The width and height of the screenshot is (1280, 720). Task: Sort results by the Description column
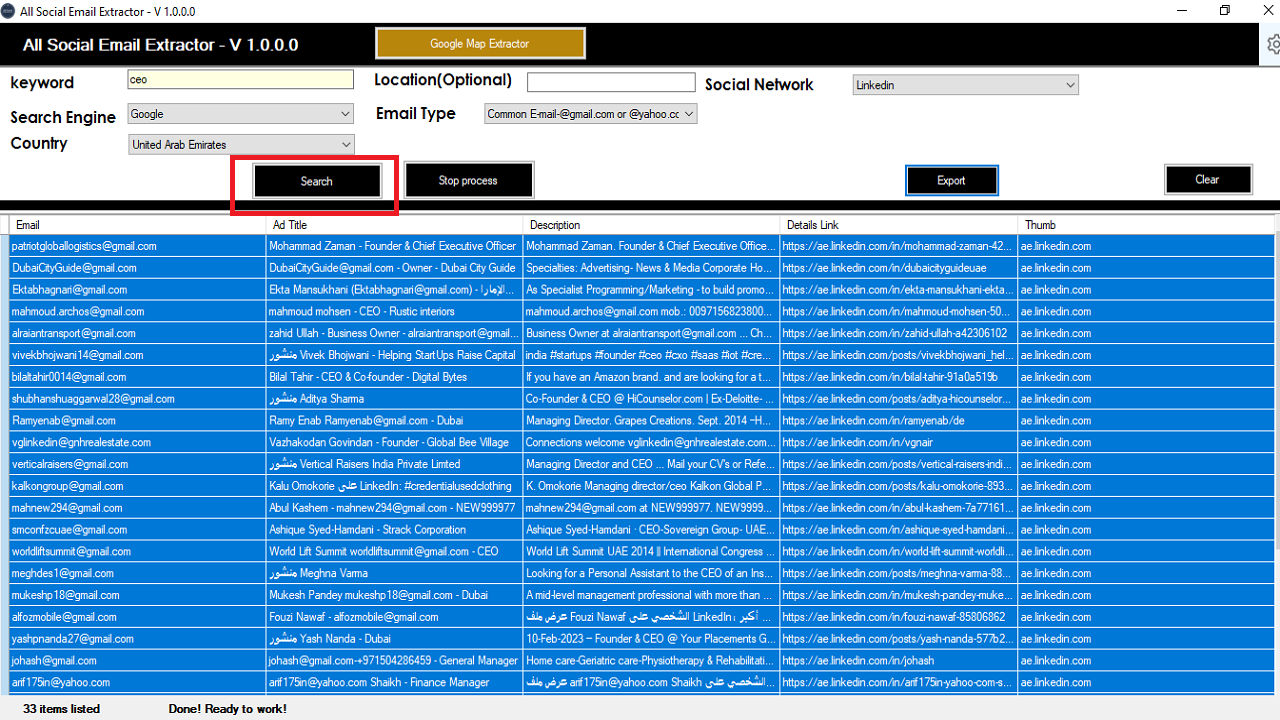554,224
